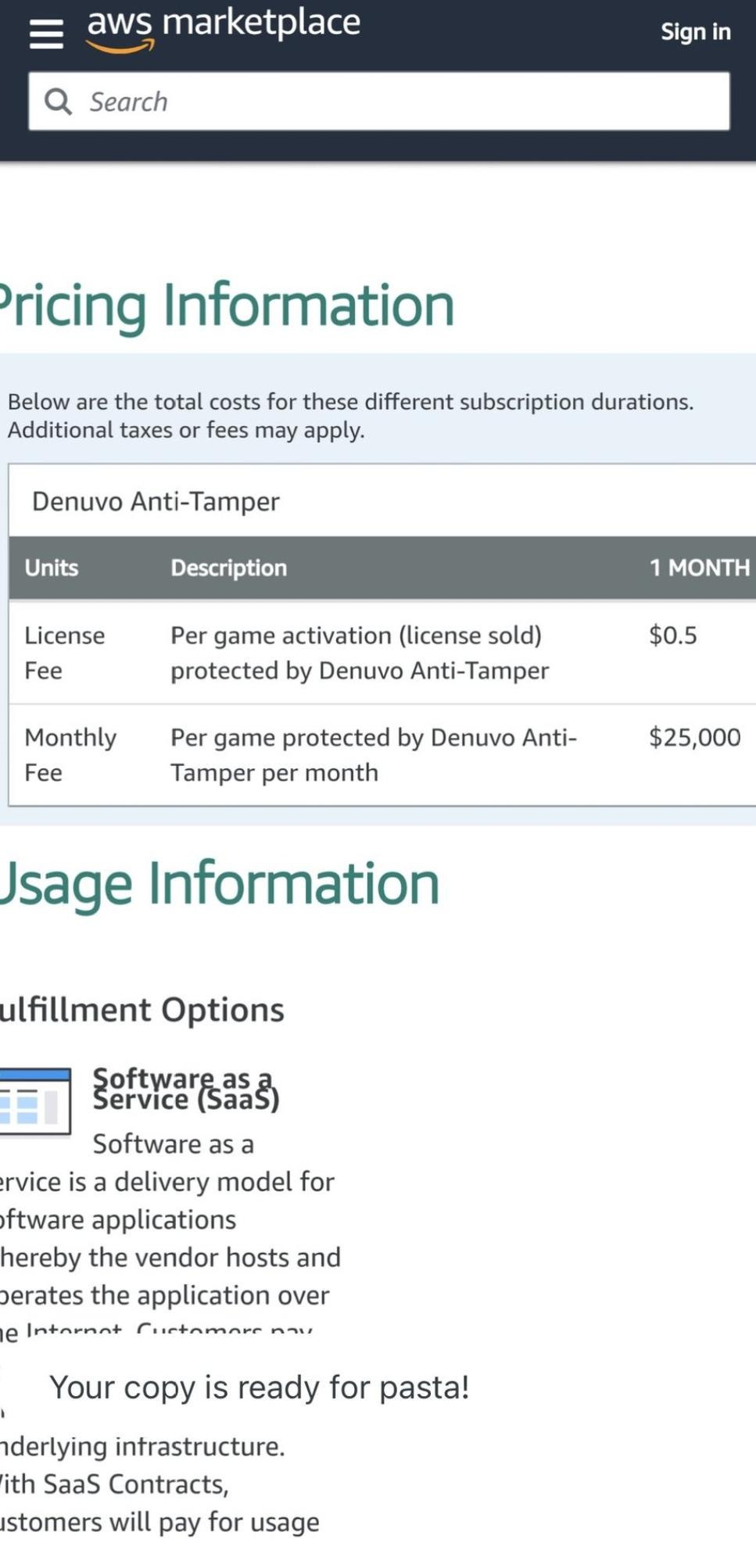756x1568 pixels.
Task: Click the 1 MONTH column header
Action: point(699,567)
